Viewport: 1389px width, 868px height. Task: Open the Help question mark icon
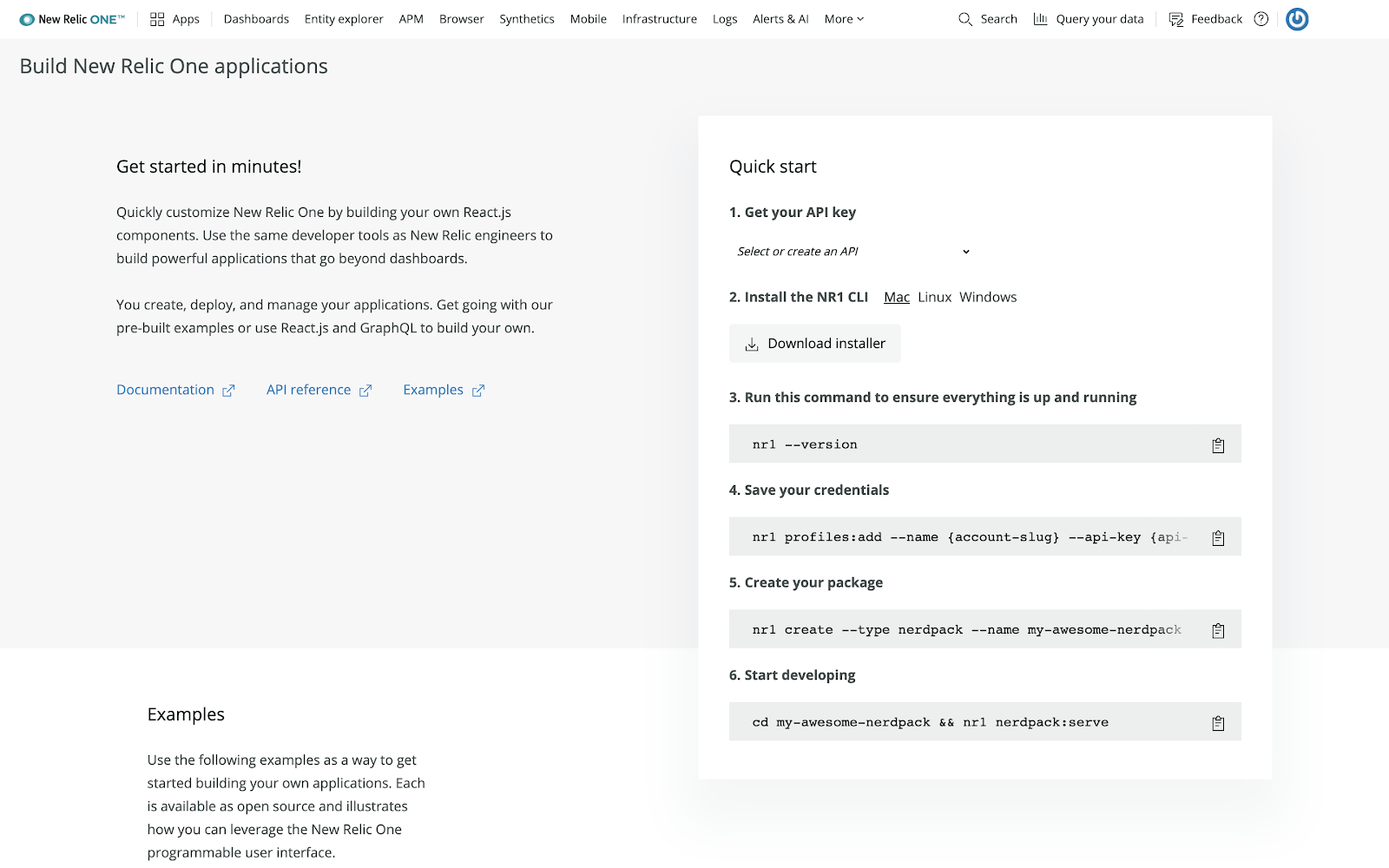[x=1261, y=18]
